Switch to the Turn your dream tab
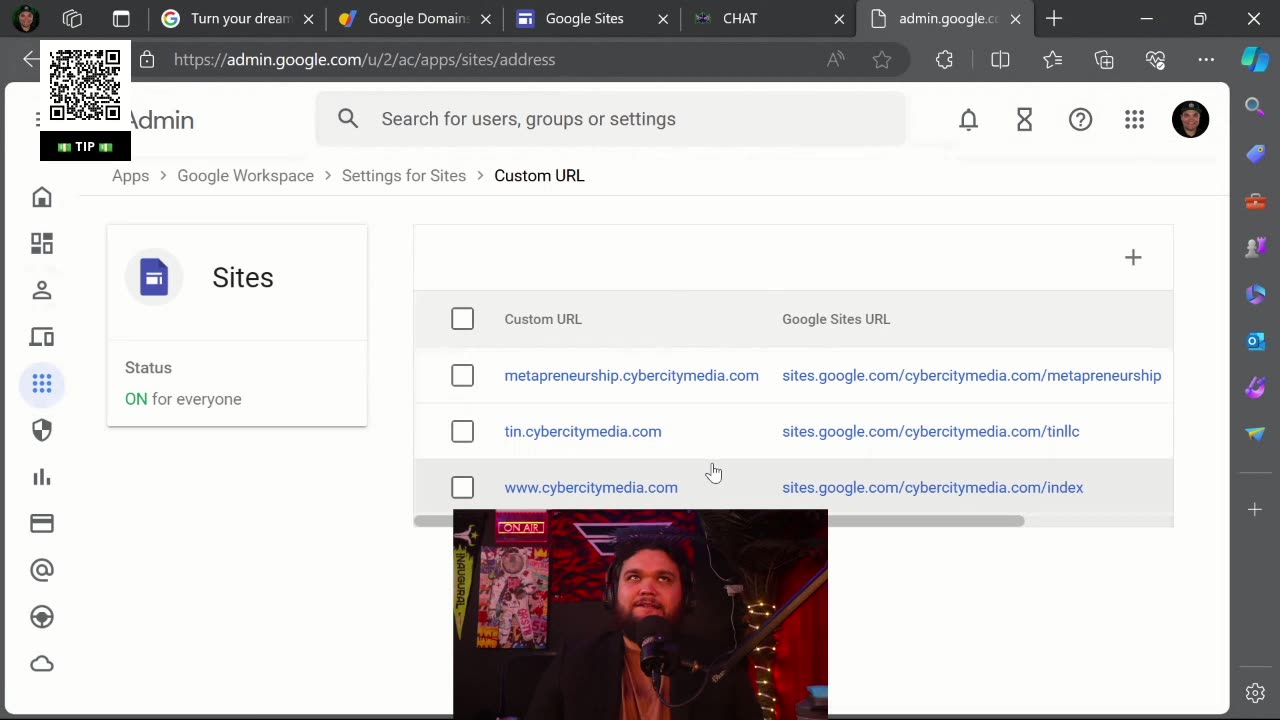Screen dimensions: 1280x720 236,19
